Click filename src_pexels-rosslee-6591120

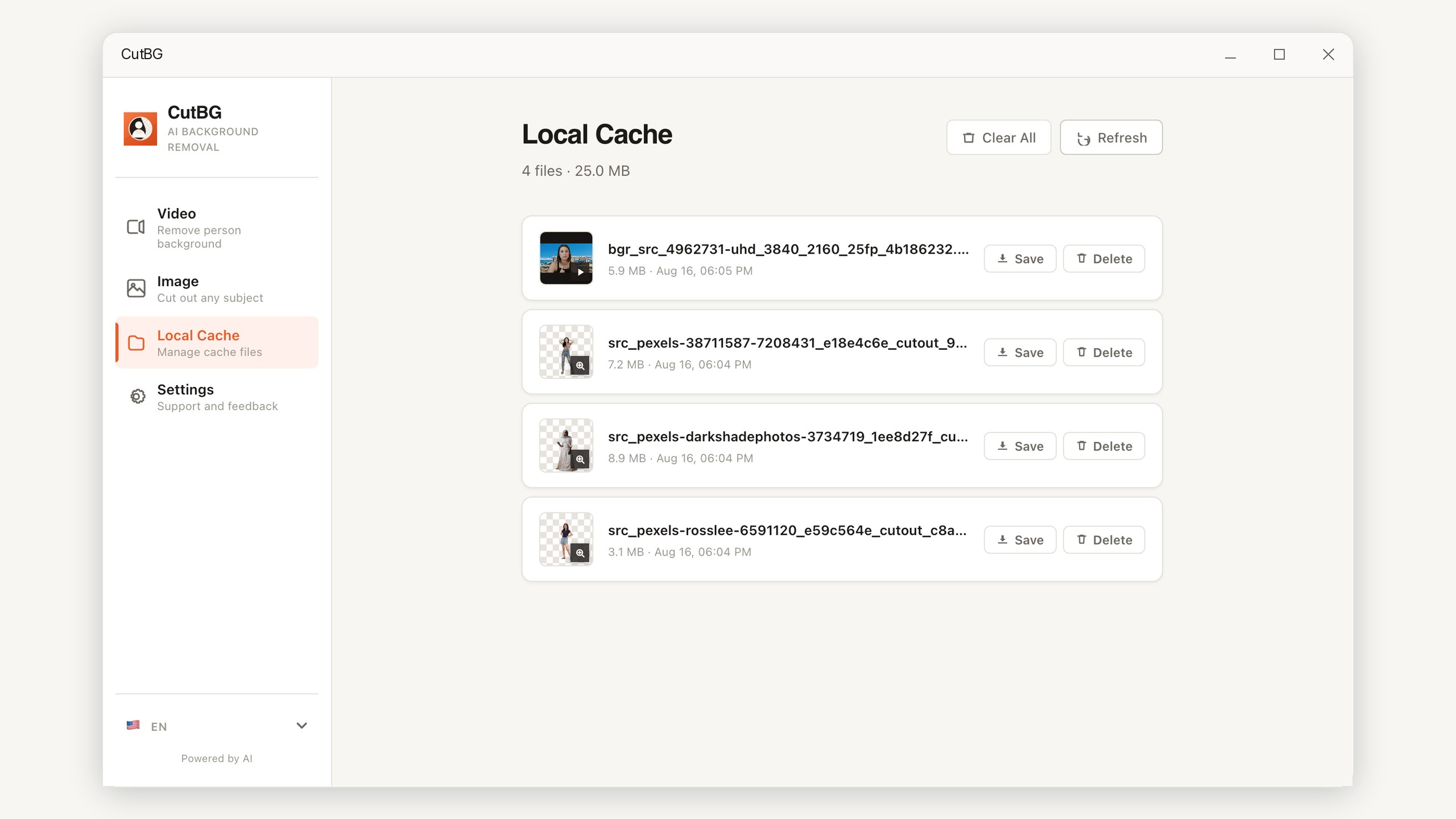(x=787, y=531)
